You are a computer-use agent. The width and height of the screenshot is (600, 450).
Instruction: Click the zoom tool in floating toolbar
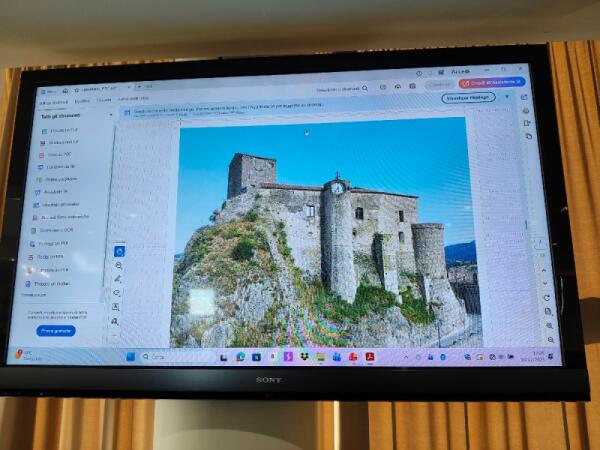tap(119, 266)
